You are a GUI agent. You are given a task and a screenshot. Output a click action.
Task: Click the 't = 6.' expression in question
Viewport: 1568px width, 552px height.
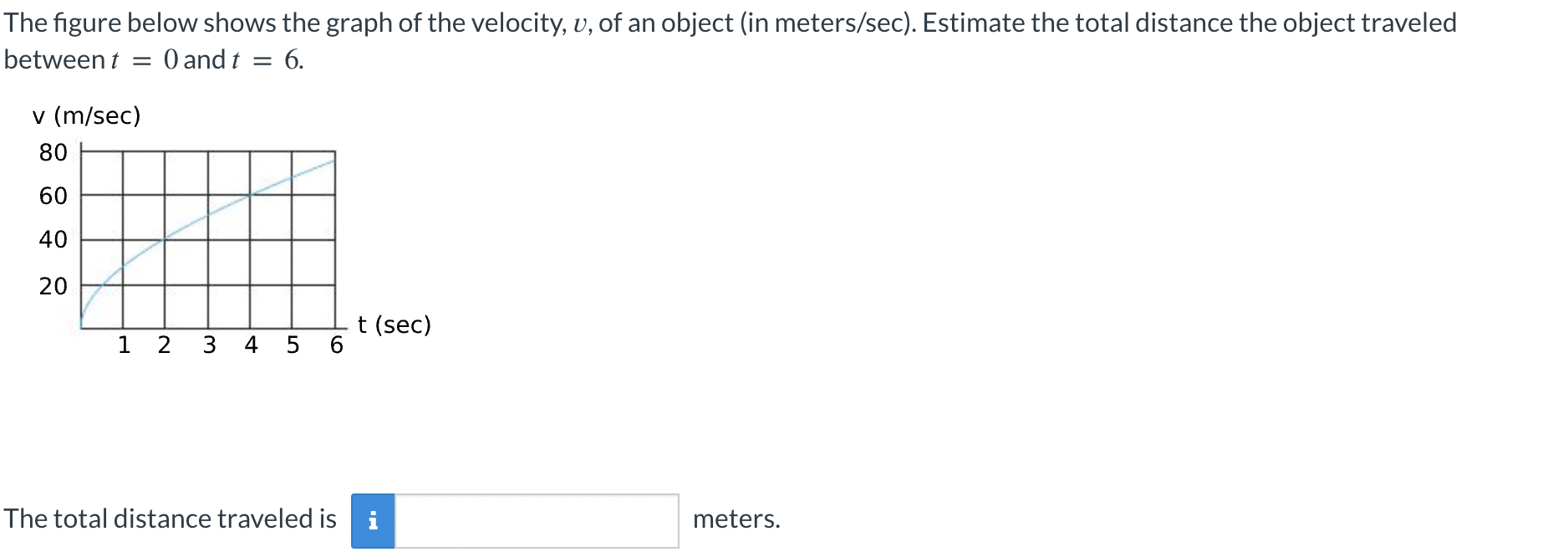pyautogui.click(x=267, y=59)
